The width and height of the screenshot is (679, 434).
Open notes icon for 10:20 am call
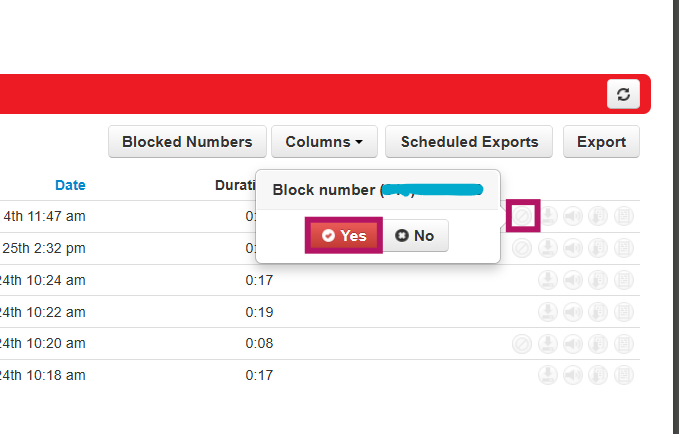click(x=624, y=344)
